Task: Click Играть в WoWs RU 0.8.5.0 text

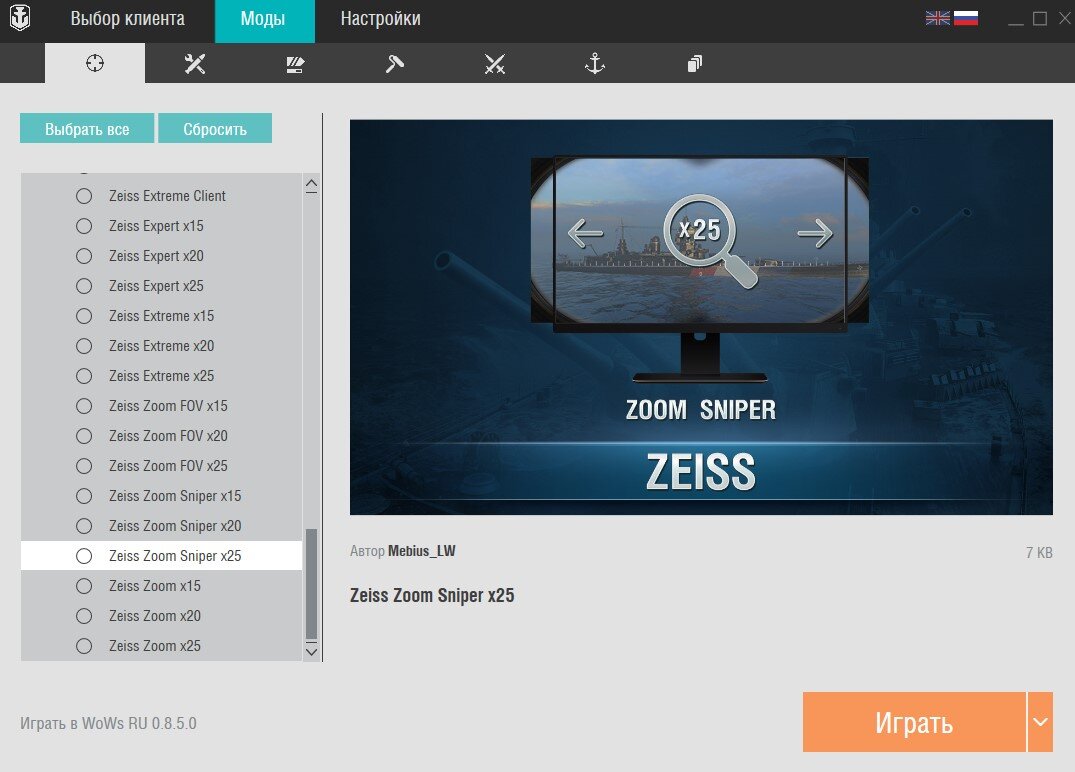Action: (x=108, y=723)
